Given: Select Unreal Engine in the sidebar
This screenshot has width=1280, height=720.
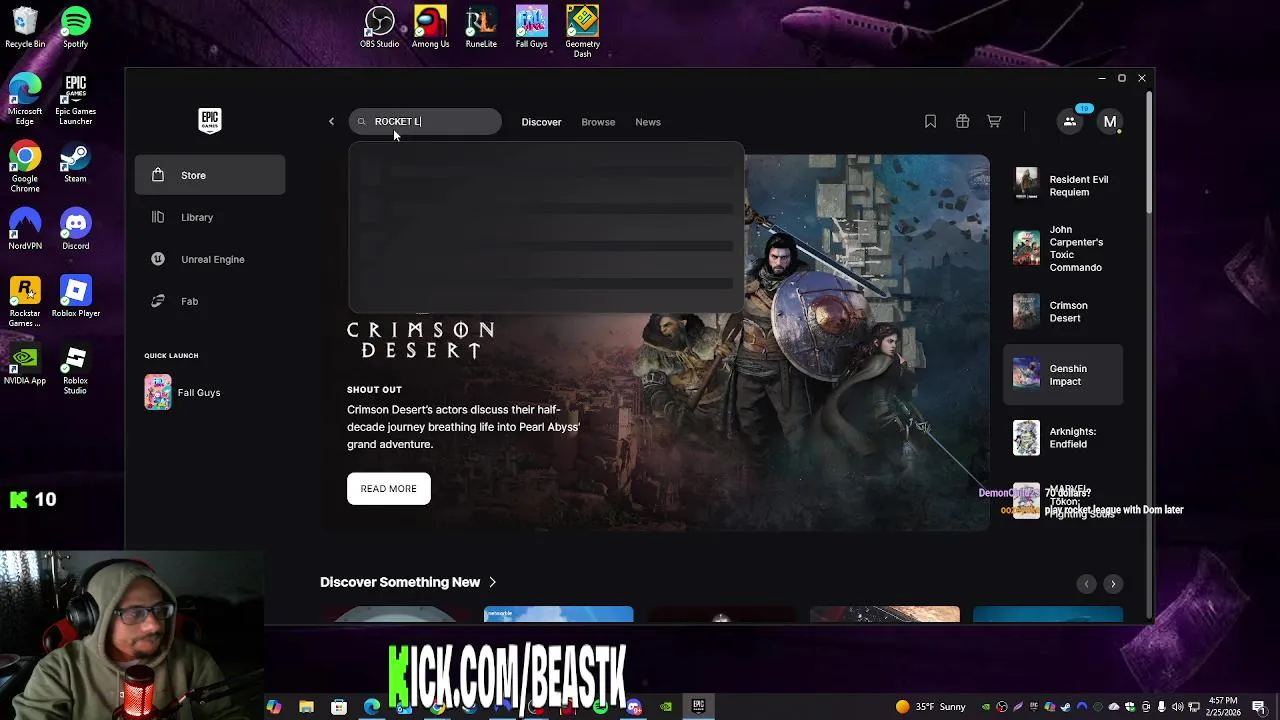Looking at the screenshot, I should (210, 259).
